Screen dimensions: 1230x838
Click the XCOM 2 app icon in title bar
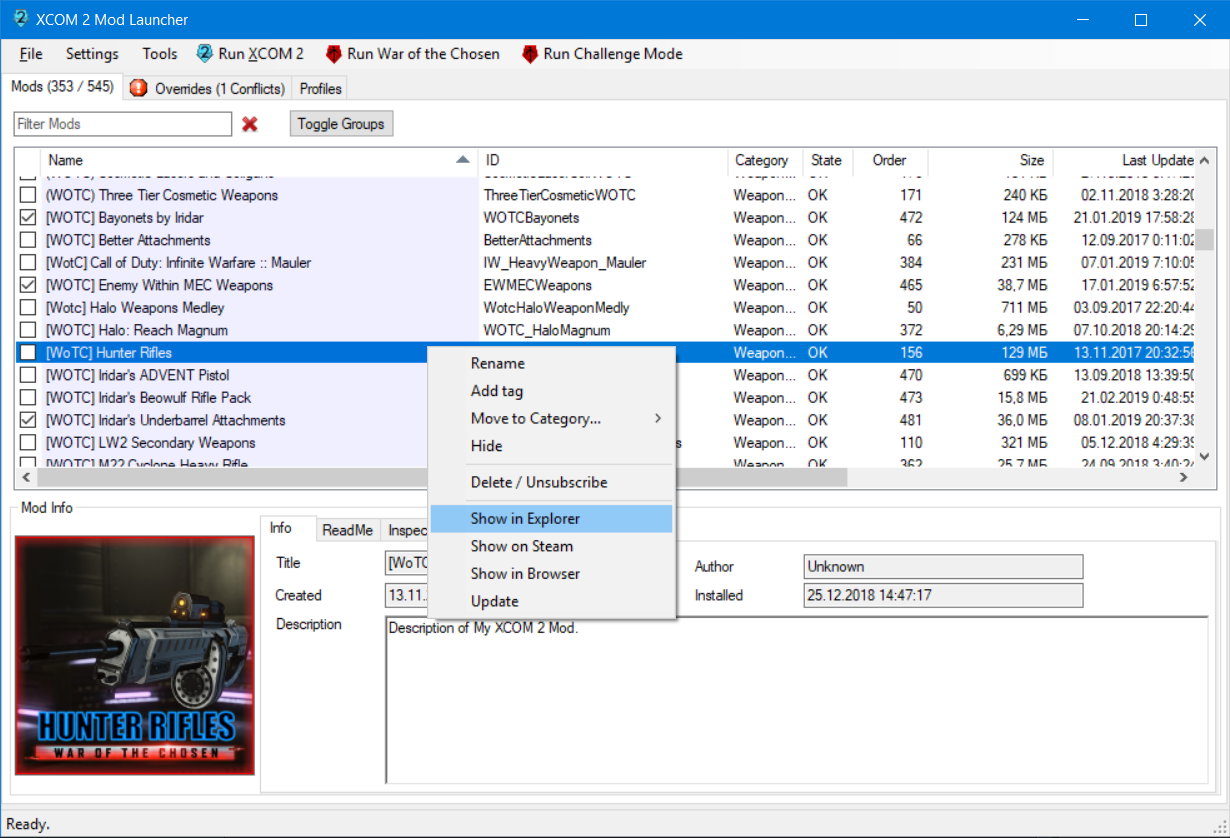(x=20, y=19)
